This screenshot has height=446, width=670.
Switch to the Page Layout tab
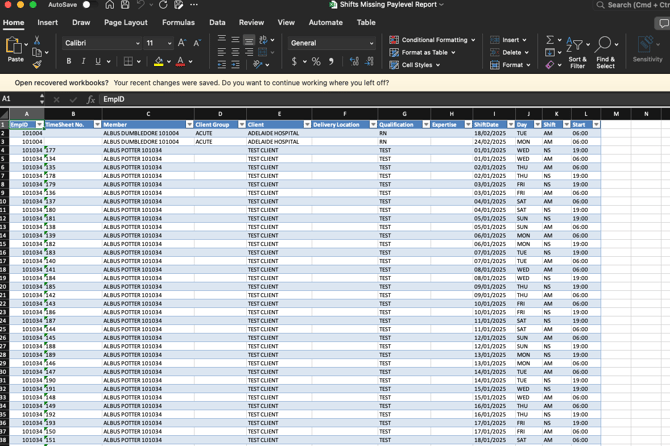click(x=126, y=22)
